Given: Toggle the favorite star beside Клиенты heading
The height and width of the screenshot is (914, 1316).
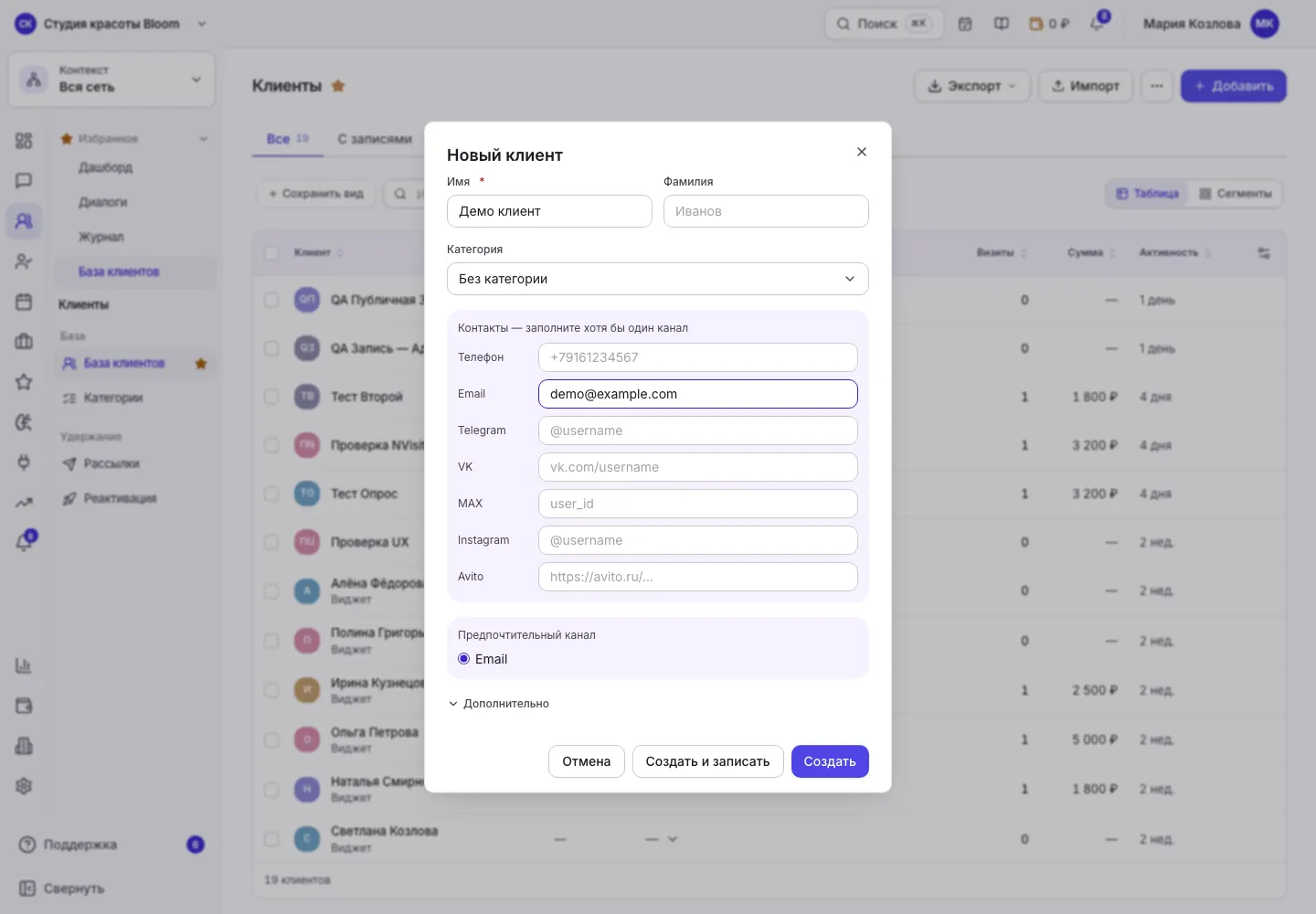Looking at the screenshot, I should (338, 86).
